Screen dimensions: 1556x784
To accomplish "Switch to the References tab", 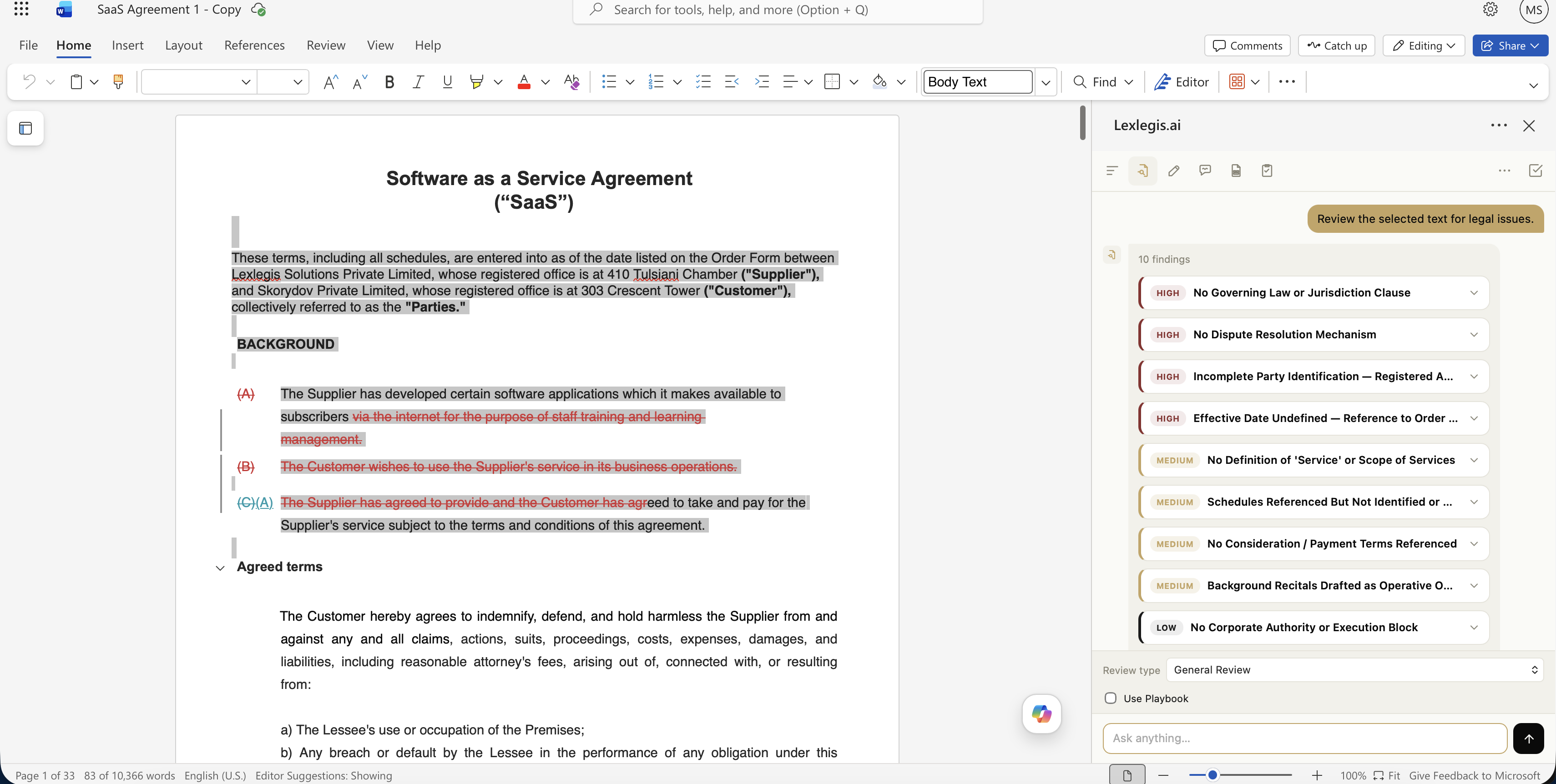I will coord(254,45).
